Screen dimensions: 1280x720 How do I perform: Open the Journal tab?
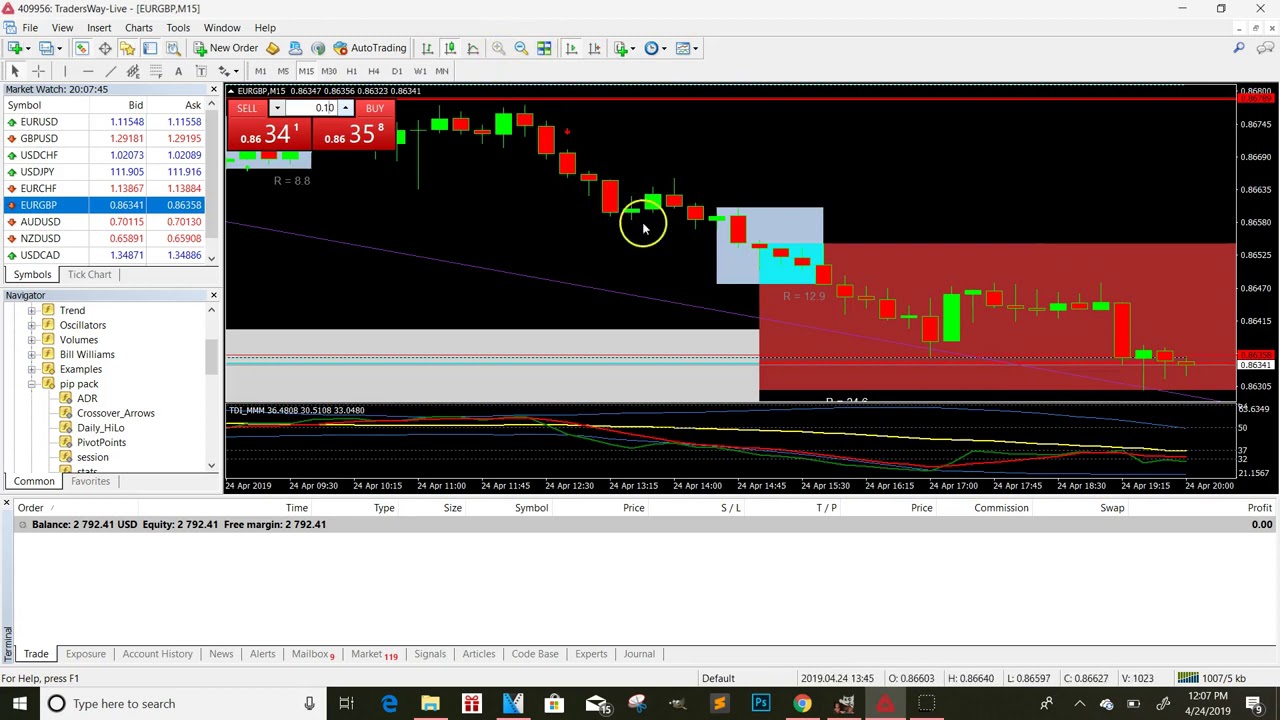[639, 654]
